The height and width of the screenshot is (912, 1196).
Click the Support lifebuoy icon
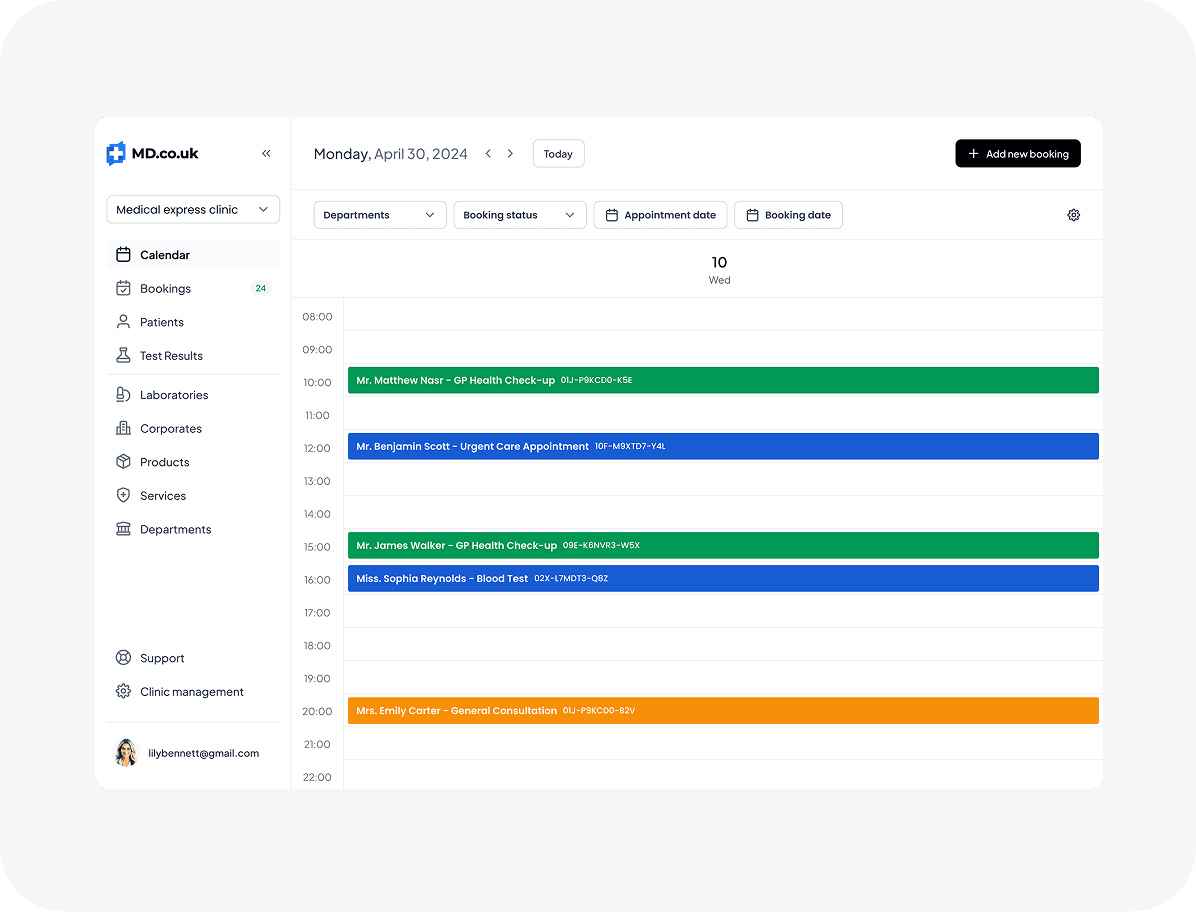[x=123, y=658]
